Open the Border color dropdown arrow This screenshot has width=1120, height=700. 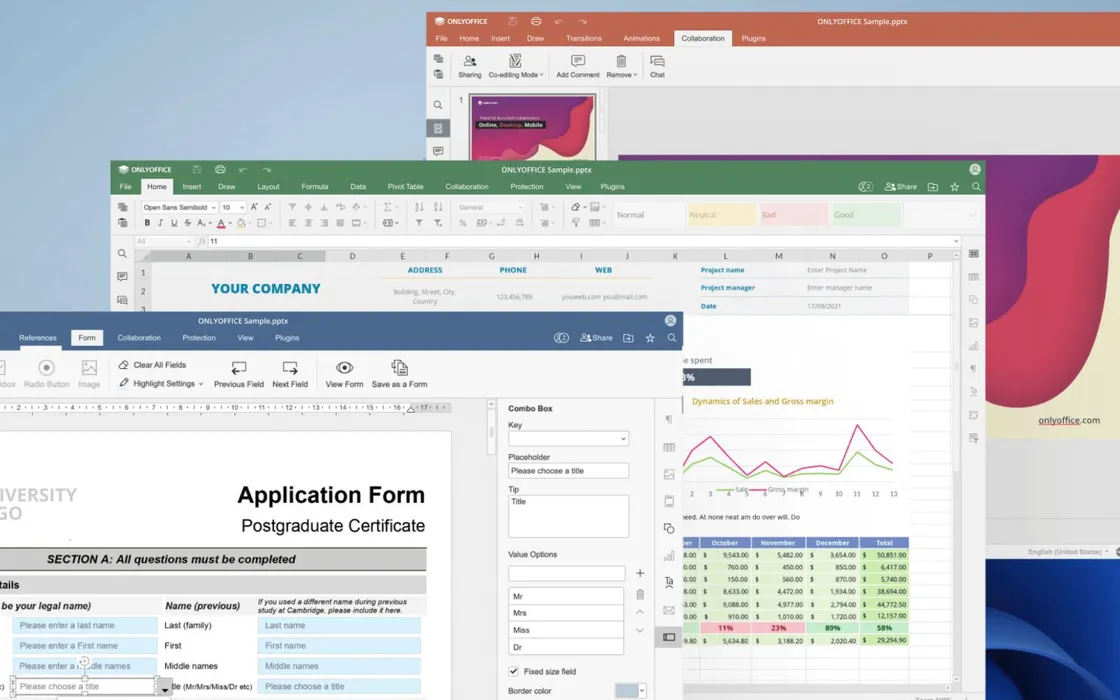(x=642, y=690)
